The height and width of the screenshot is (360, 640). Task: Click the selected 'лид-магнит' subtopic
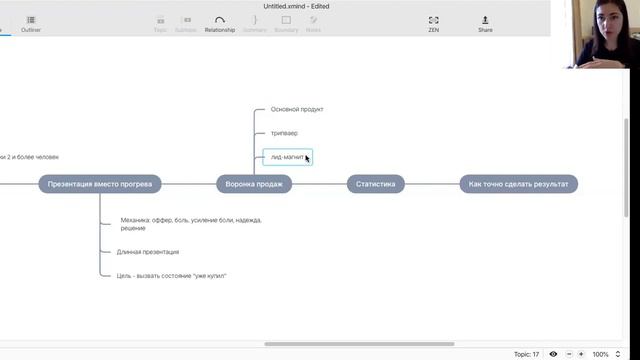pyautogui.click(x=287, y=157)
